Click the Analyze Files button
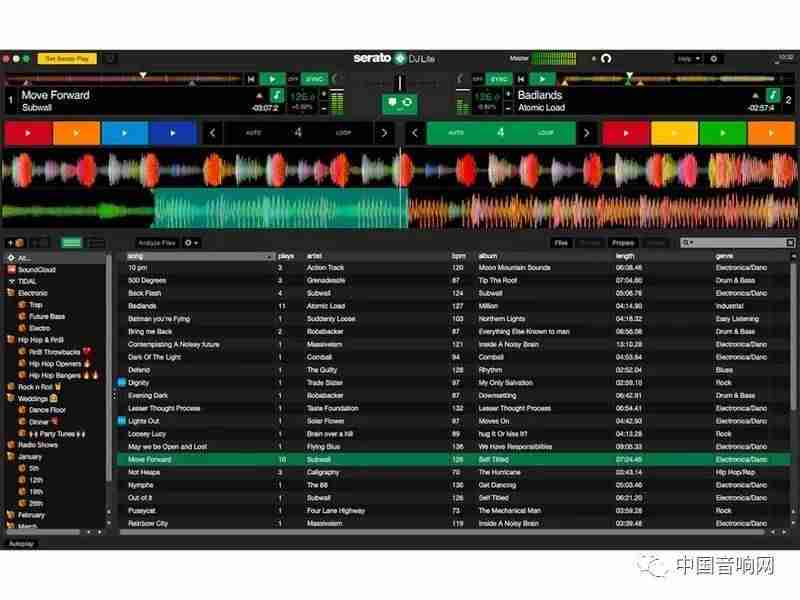This screenshot has width=800, height=600. click(157, 243)
